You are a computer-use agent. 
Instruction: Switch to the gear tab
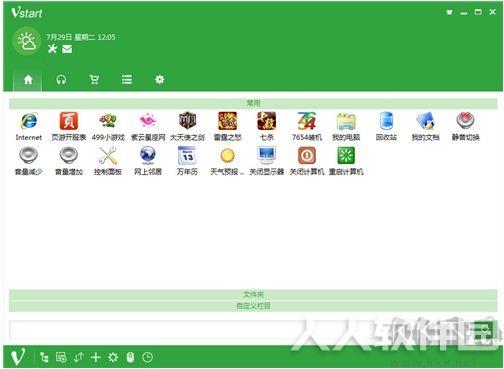[160, 80]
